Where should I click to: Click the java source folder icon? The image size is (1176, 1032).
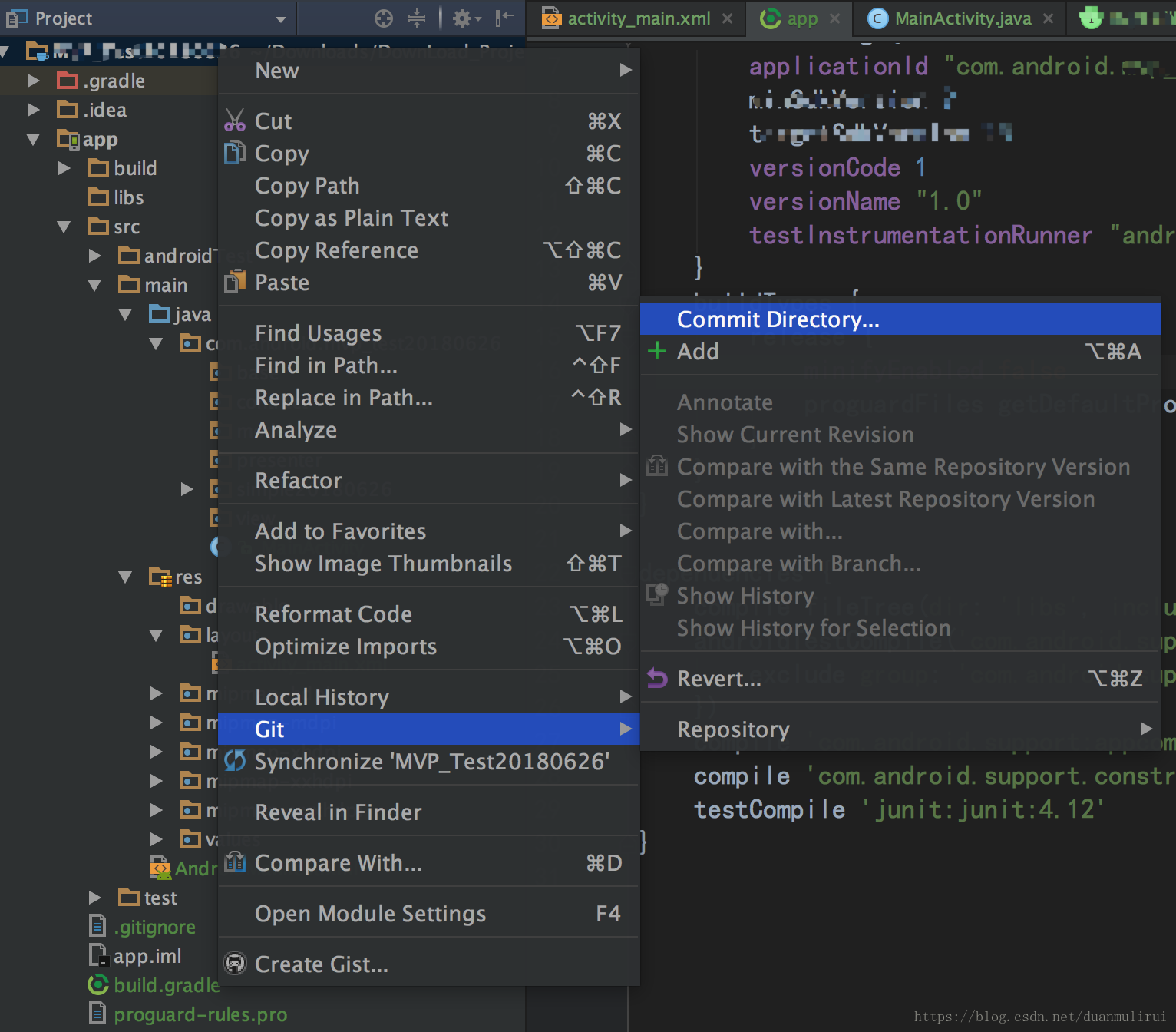click(x=160, y=313)
